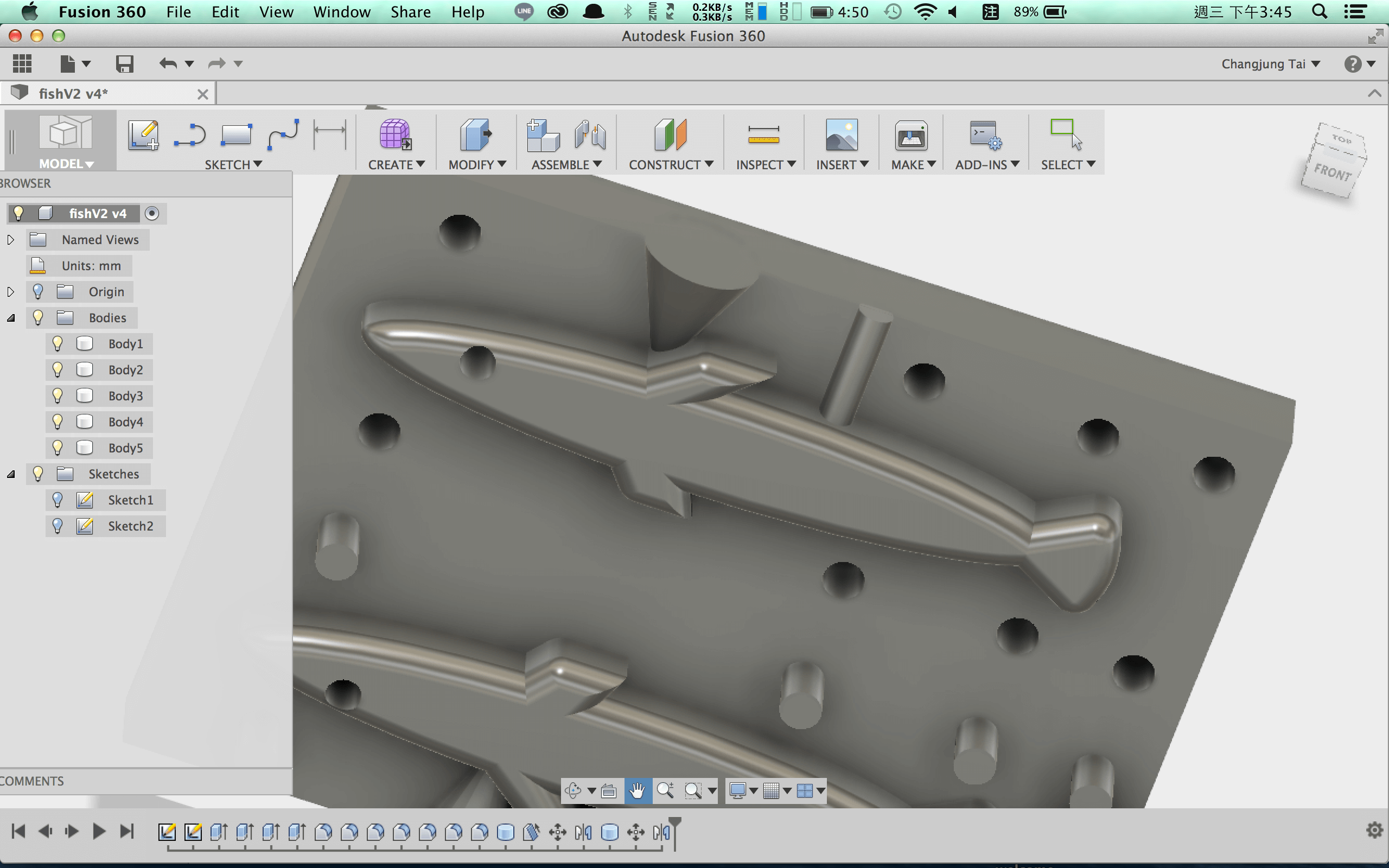Open timeline settings gear
This screenshot has width=1389, height=868.
point(1375,830)
